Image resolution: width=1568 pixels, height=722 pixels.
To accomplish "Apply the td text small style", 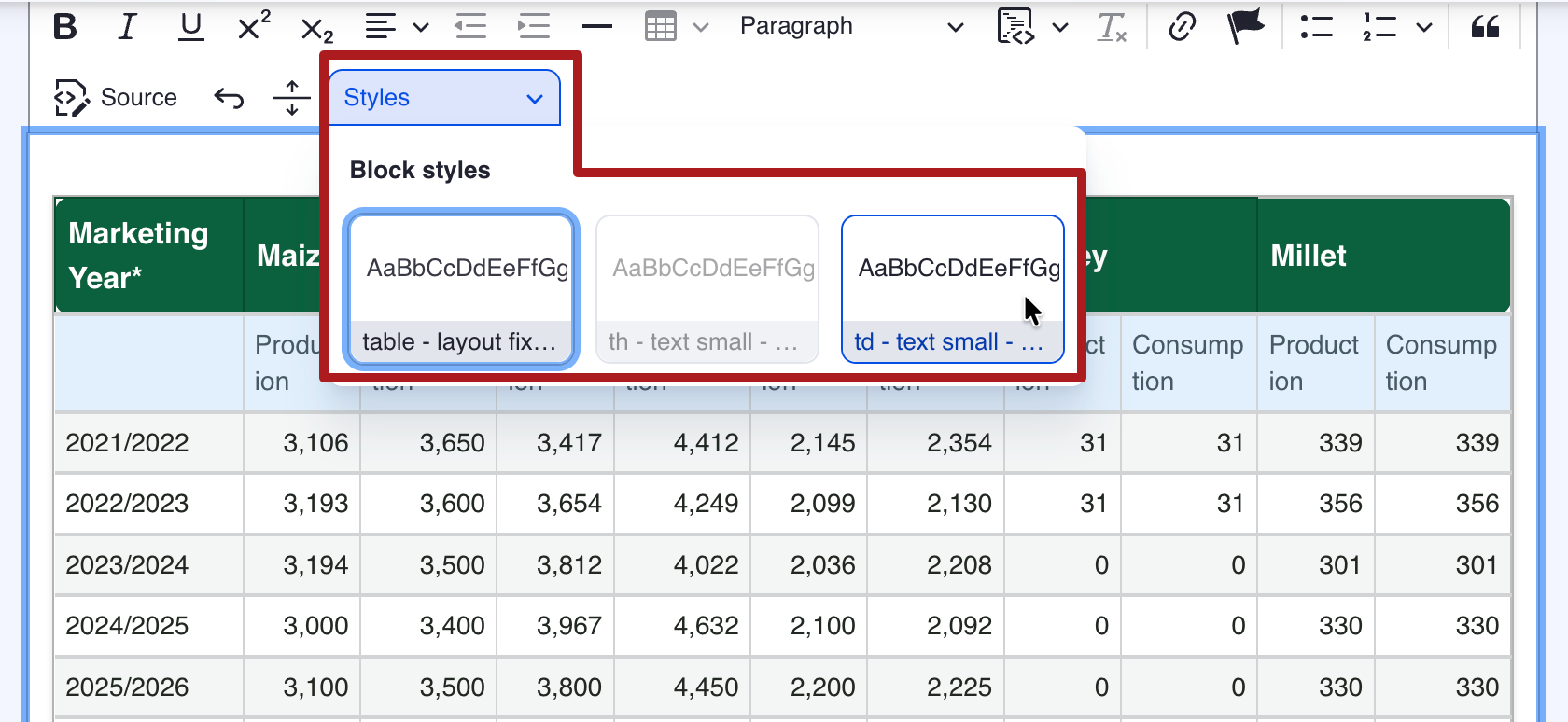I will pyautogui.click(x=953, y=289).
